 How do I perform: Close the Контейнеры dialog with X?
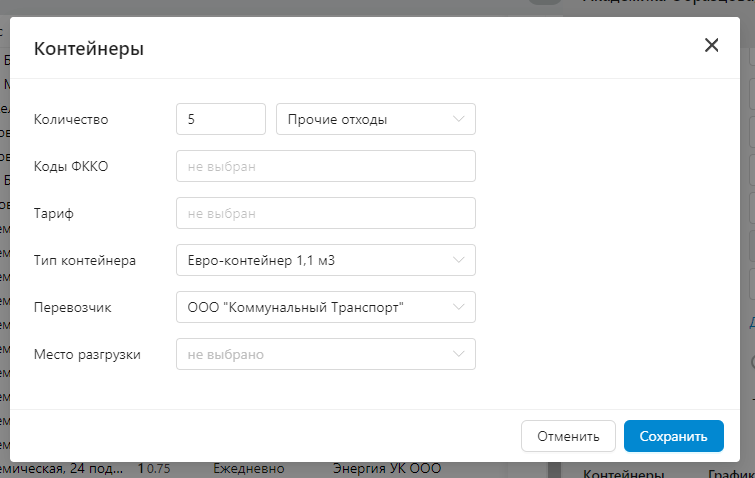coord(711,45)
